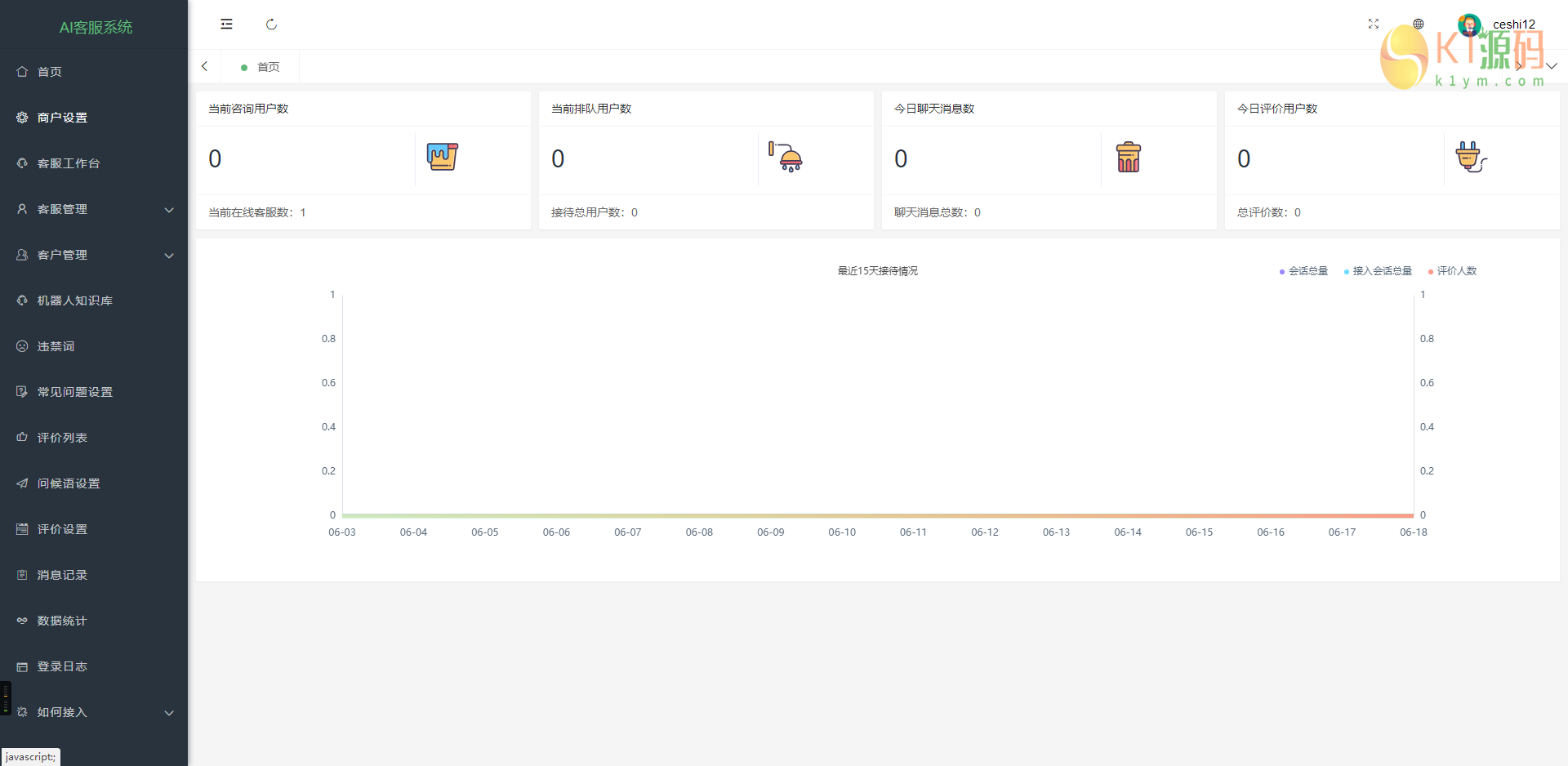
Task: Click the 接待总用户数：0 footer text
Action: point(595,212)
